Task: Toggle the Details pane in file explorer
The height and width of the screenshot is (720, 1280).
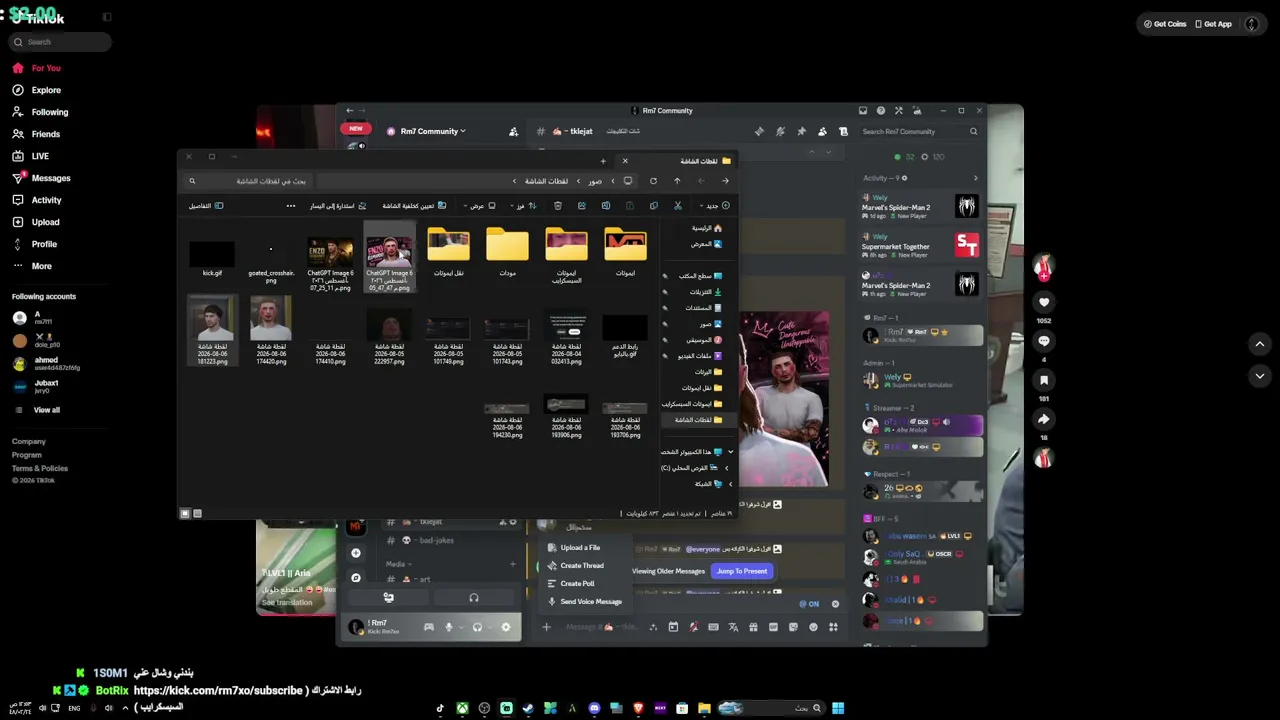Action: point(206,206)
